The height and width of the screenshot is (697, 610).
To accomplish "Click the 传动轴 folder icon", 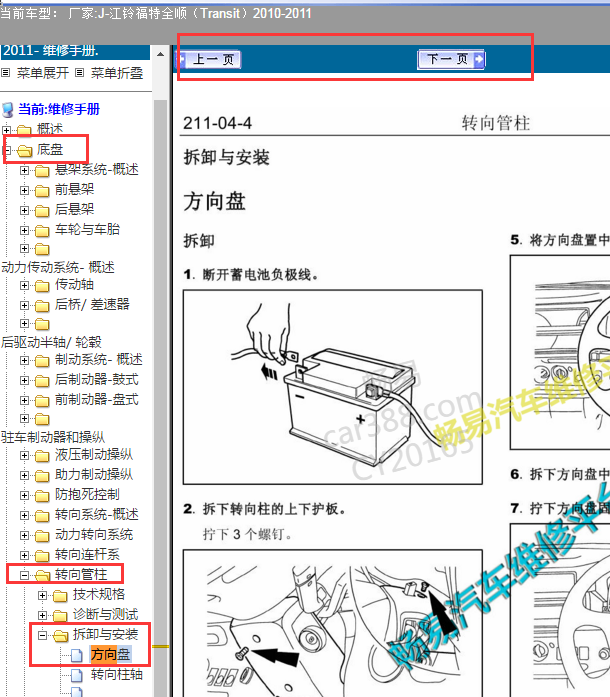I will (x=42, y=286).
